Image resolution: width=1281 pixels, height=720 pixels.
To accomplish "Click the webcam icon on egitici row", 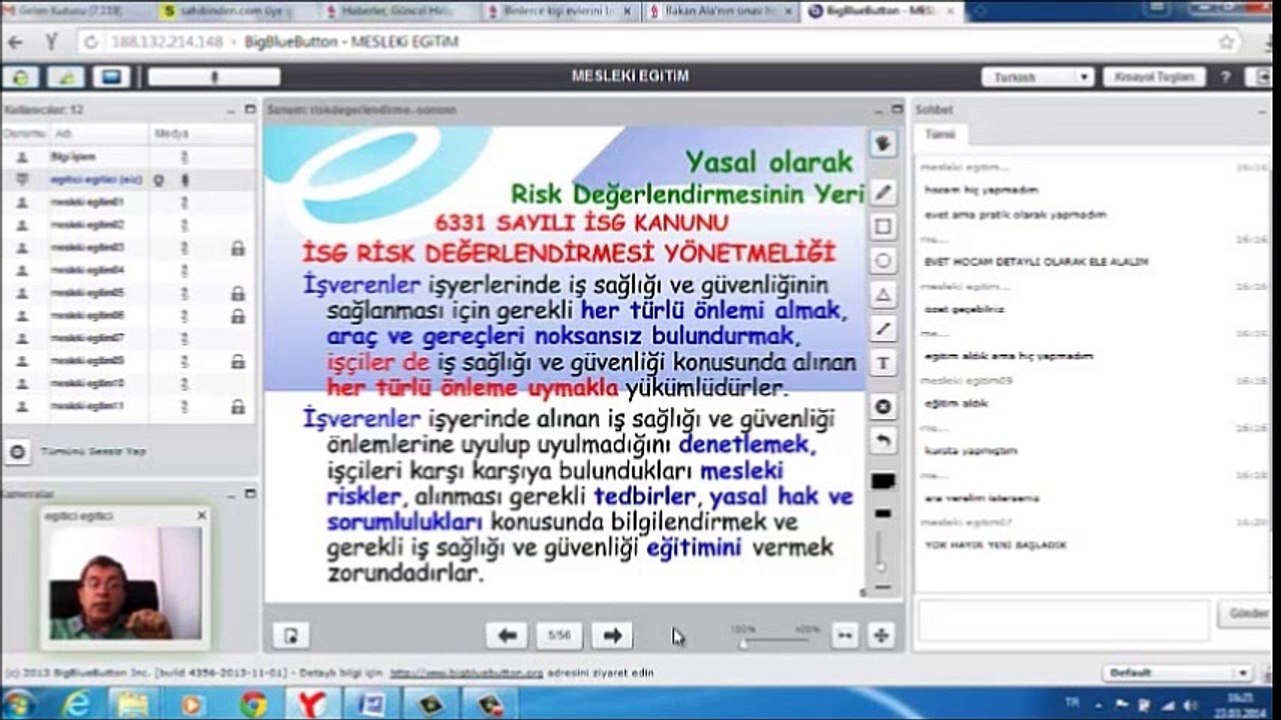I will [x=158, y=180].
